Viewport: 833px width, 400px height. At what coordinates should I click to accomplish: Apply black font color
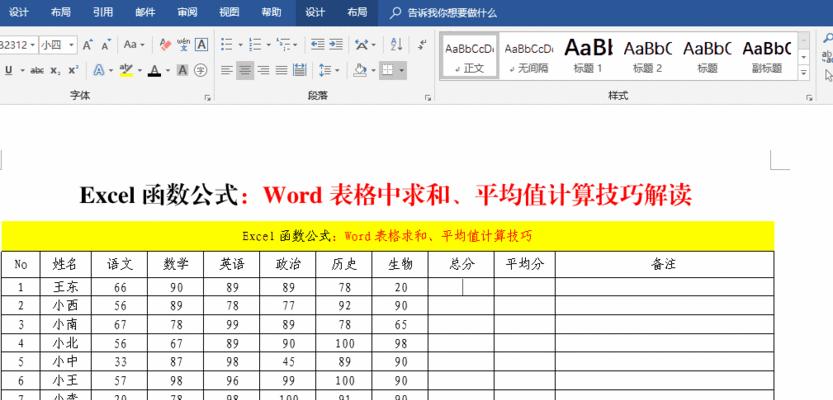155,70
